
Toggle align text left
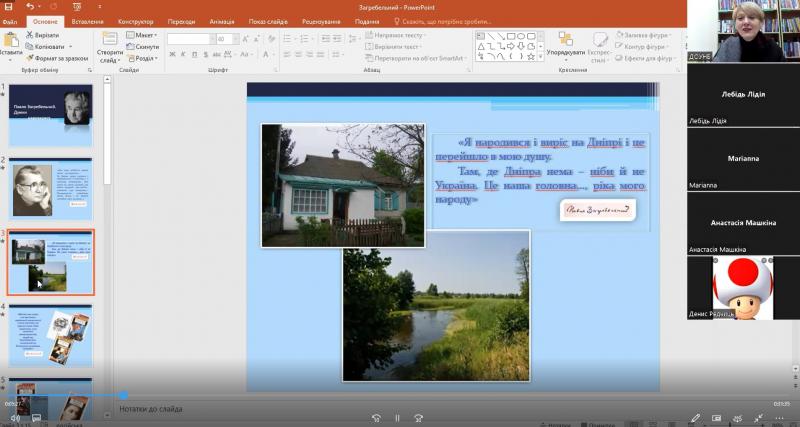[287, 54]
